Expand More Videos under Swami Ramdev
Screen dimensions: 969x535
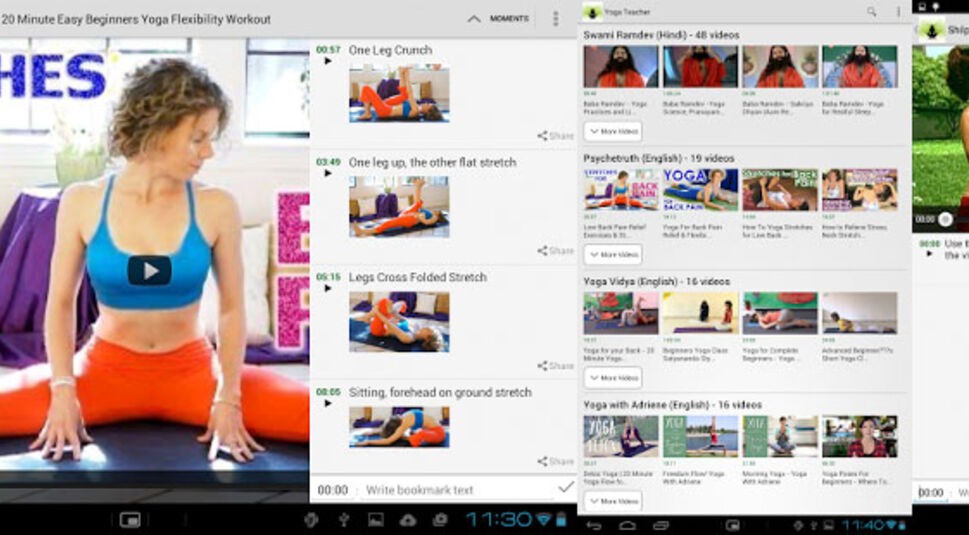pos(613,131)
